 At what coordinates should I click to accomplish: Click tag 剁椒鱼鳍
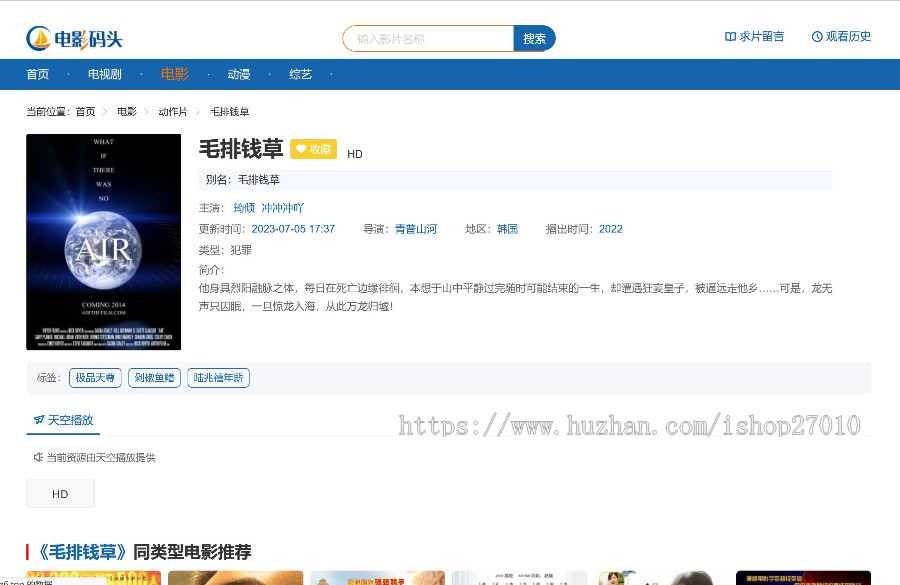[x=154, y=378]
